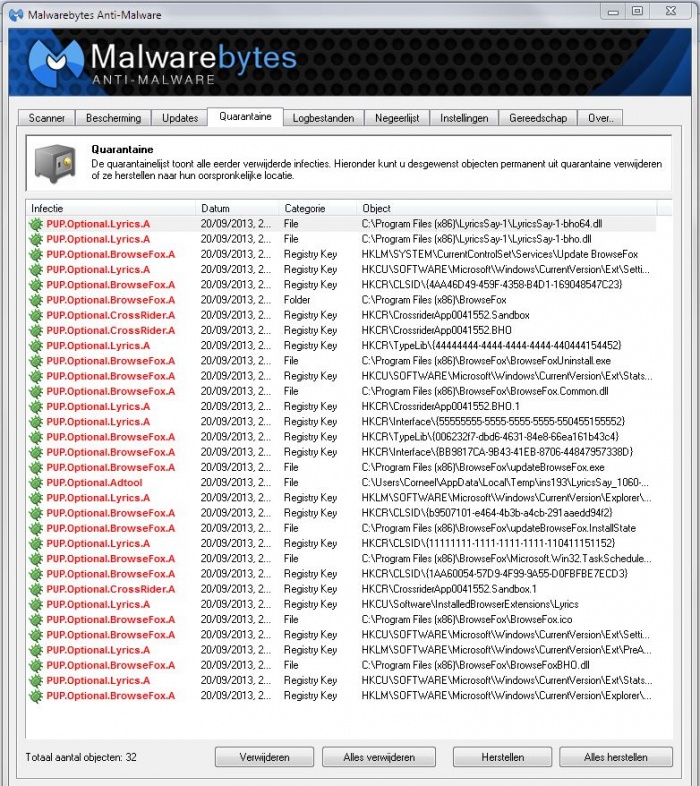Viewport: 700px width, 786px height.
Task: Click bug icon of LyricsSay-1-bho.dll row
Action: click(36, 239)
